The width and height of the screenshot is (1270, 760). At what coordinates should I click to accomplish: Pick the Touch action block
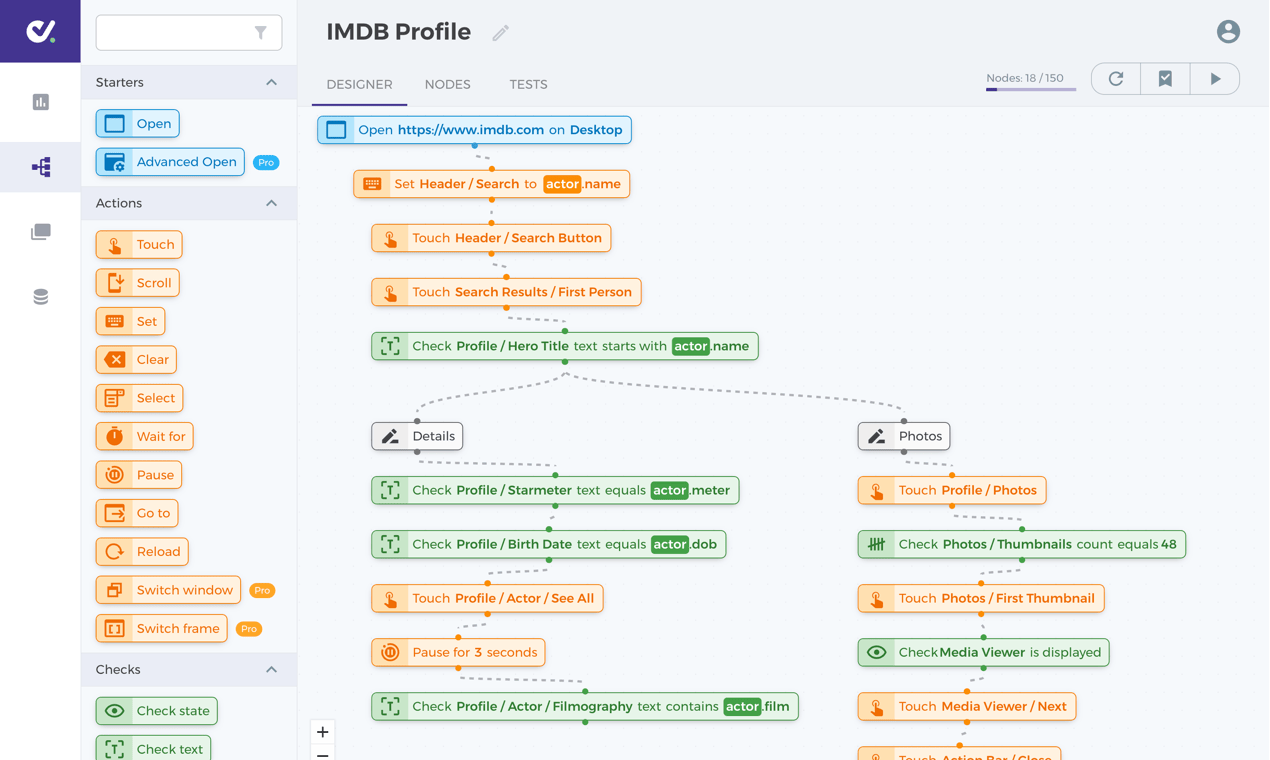coord(139,245)
